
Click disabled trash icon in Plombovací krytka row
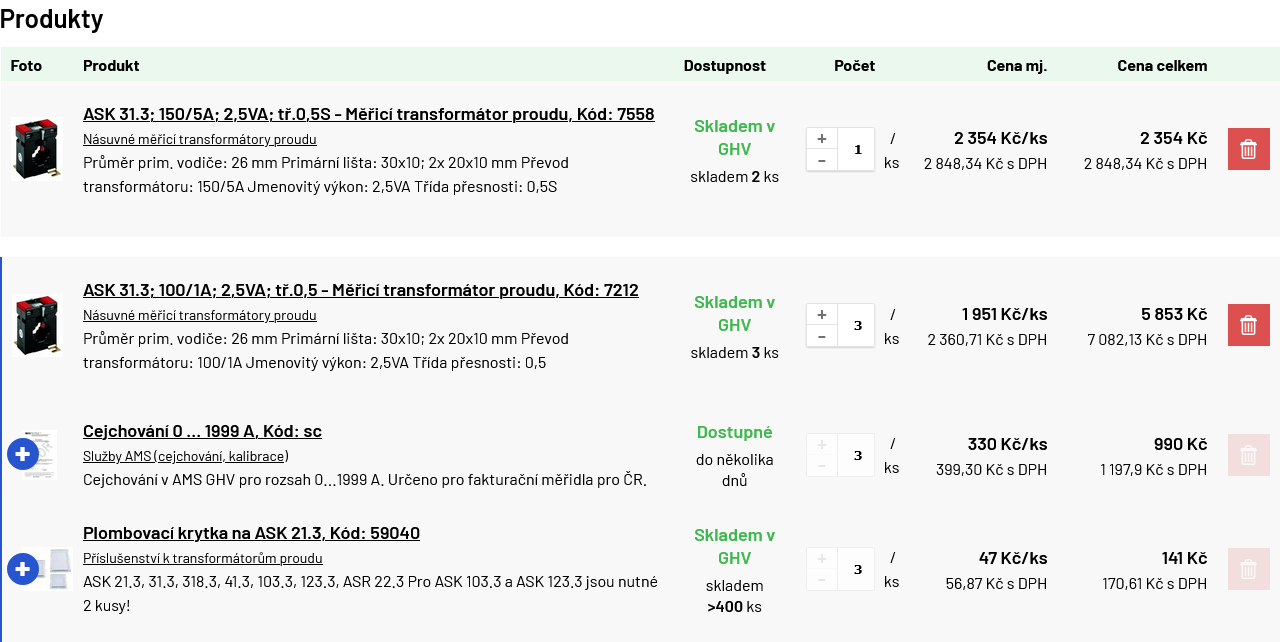1248,569
